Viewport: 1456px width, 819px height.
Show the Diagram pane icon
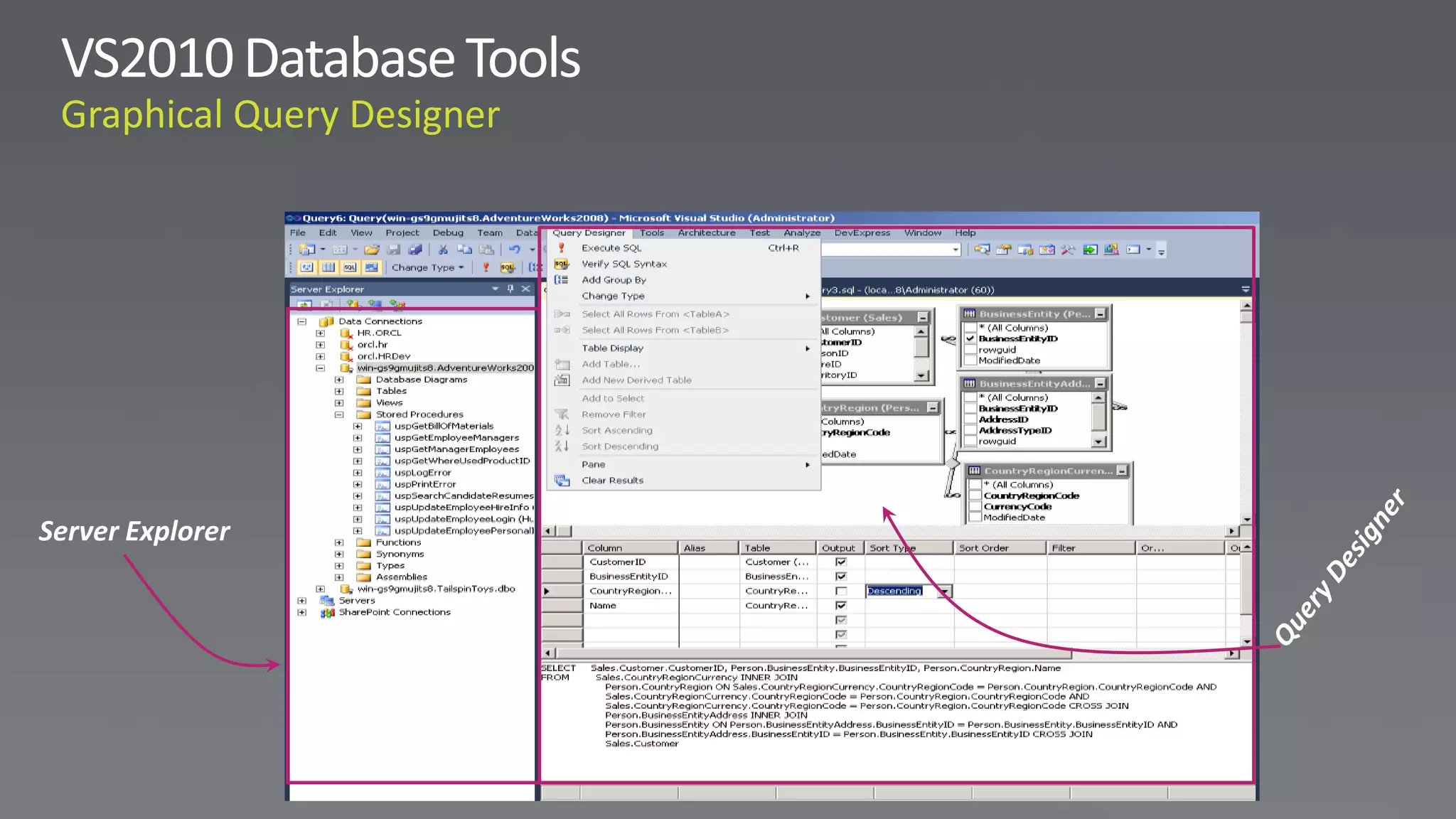tap(306, 267)
